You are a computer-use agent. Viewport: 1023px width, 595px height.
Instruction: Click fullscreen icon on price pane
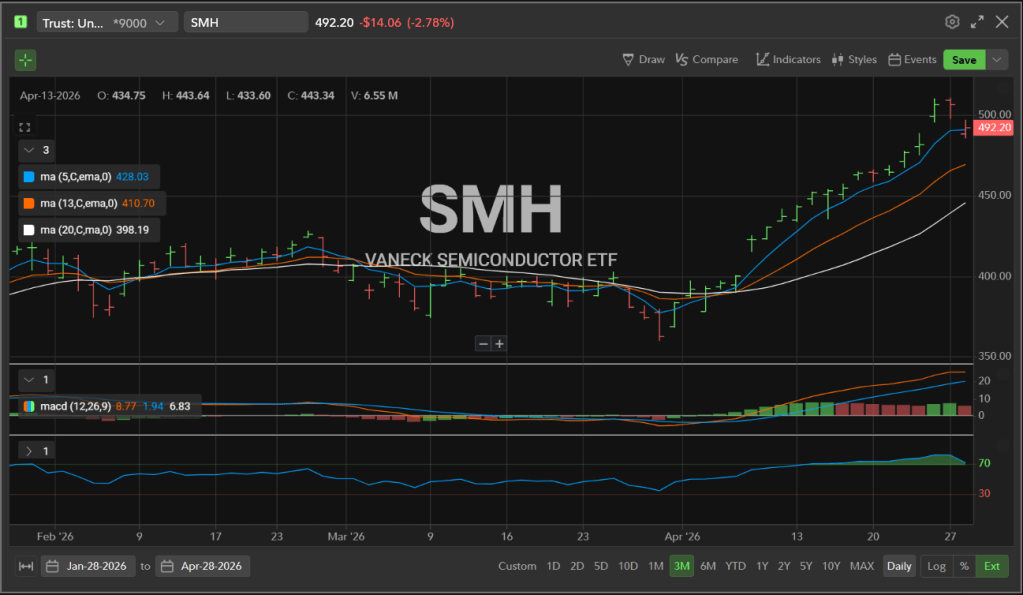click(x=25, y=127)
